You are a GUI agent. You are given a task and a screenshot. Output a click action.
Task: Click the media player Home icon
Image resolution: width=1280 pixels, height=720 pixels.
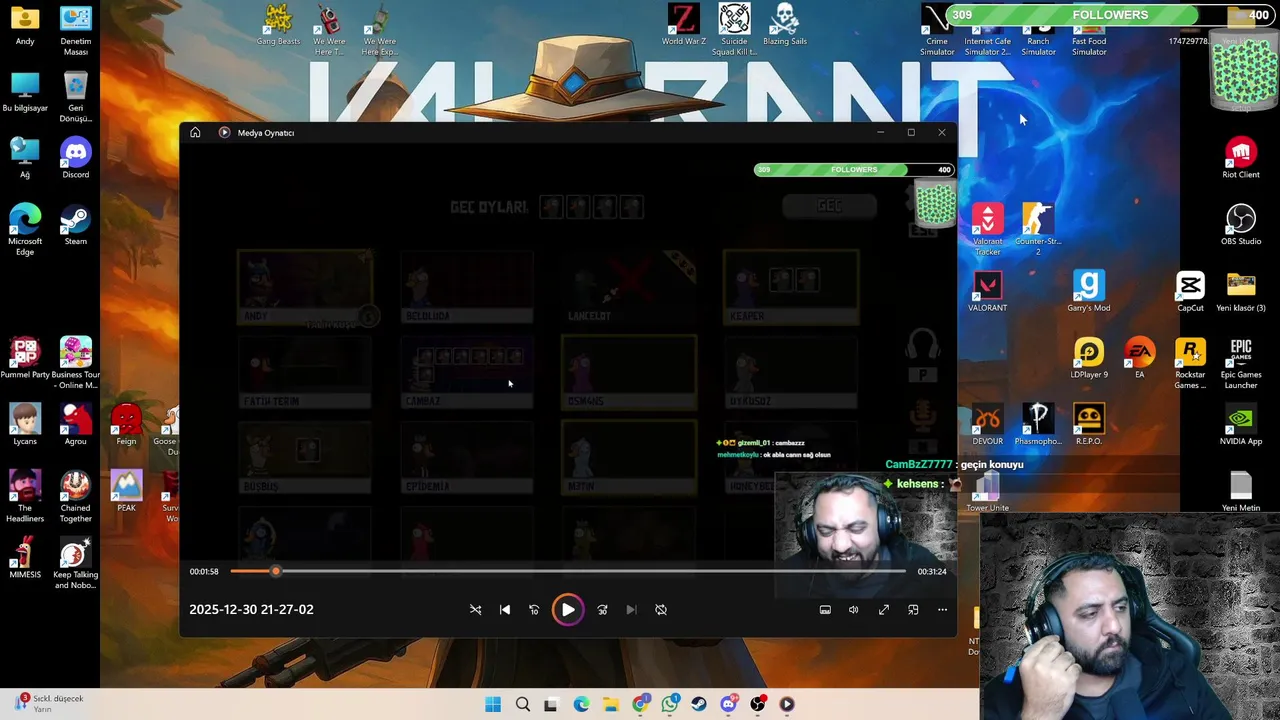pos(195,133)
